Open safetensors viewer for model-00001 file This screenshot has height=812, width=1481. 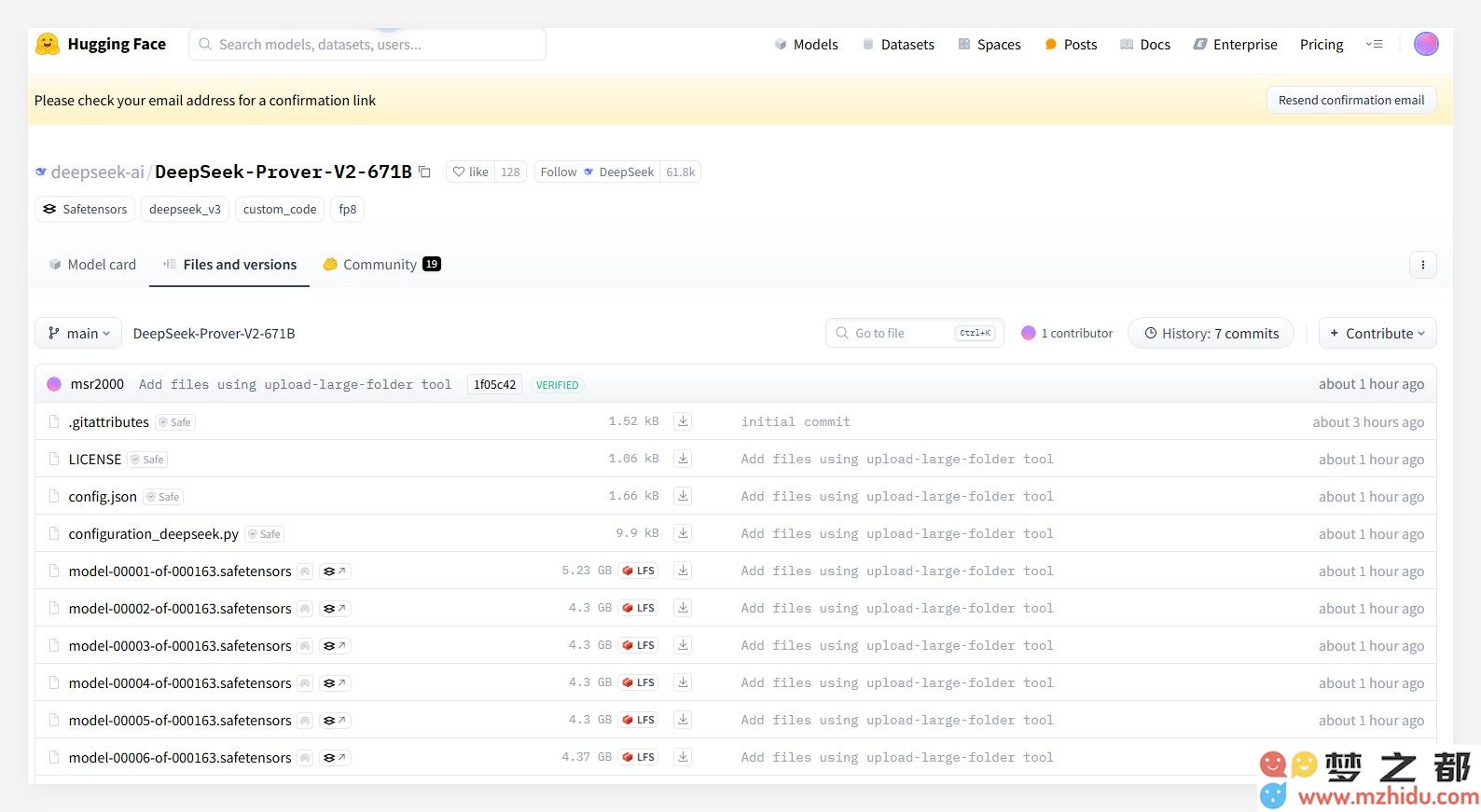point(334,571)
